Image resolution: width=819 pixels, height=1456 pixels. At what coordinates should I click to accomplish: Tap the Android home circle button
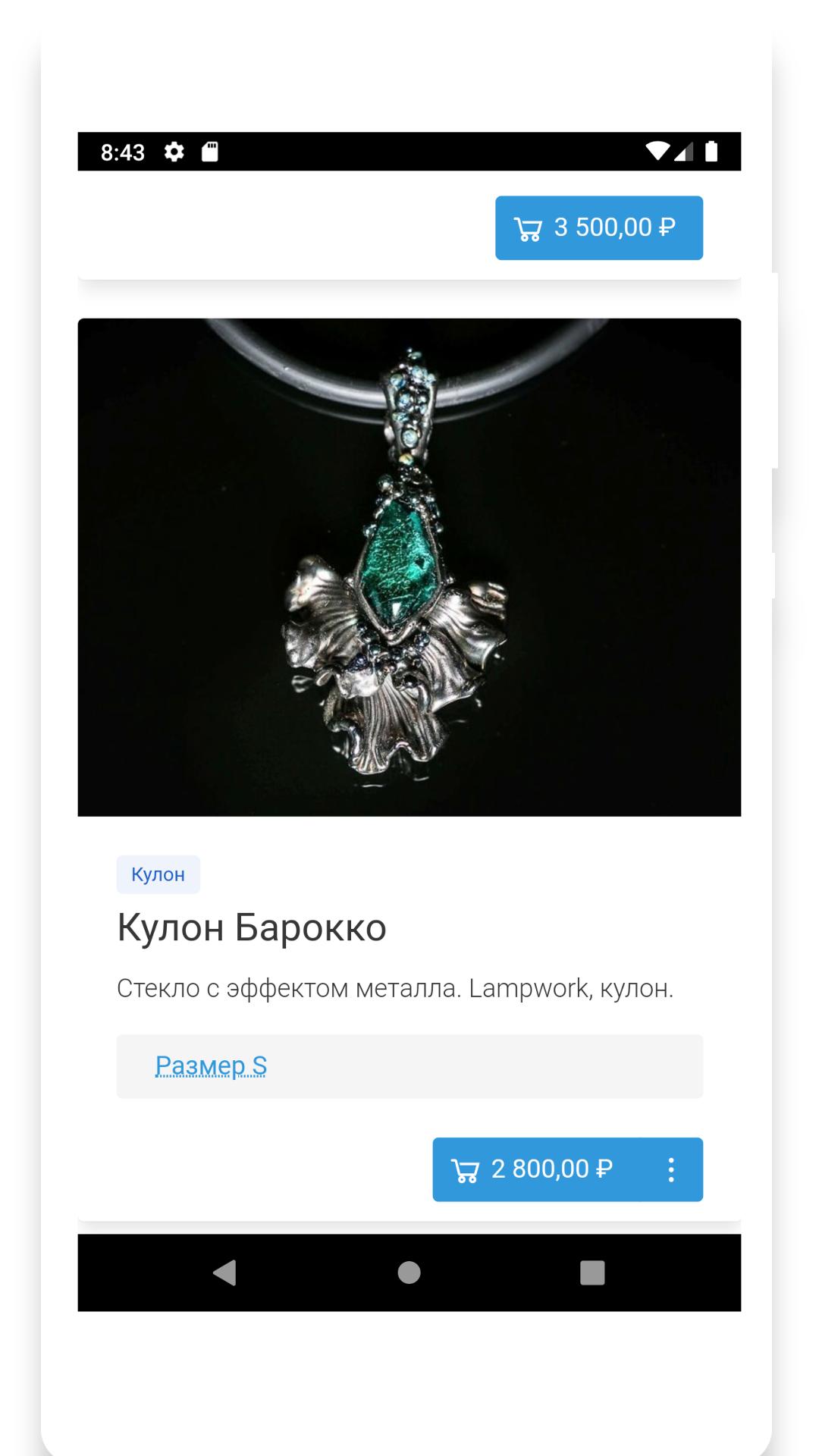click(409, 1272)
